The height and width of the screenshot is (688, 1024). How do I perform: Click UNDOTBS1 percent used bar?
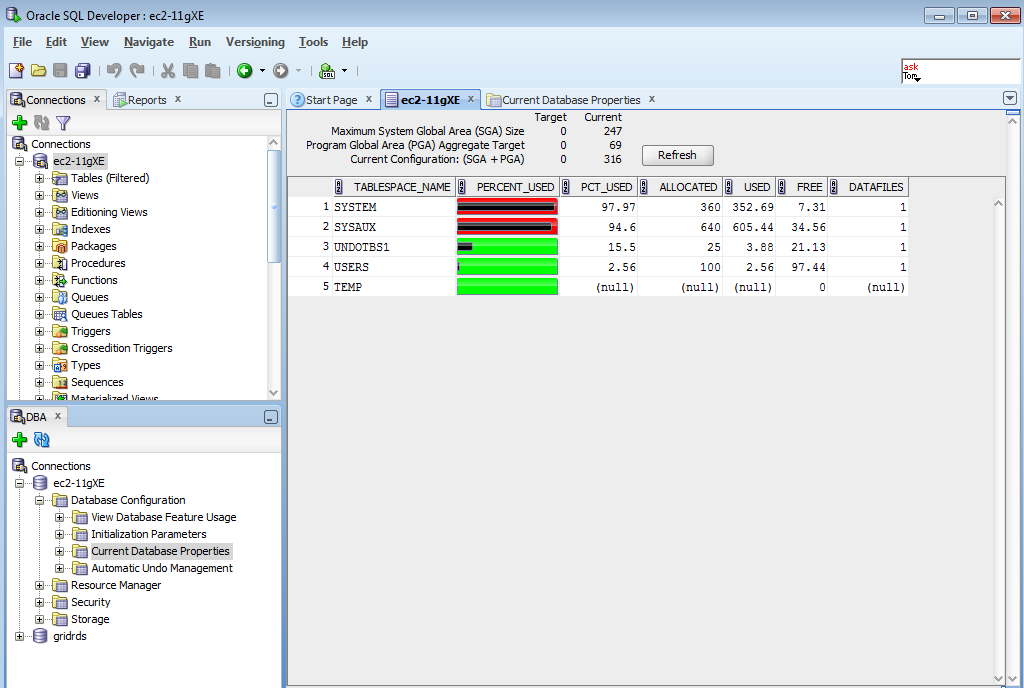[x=507, y=247]
